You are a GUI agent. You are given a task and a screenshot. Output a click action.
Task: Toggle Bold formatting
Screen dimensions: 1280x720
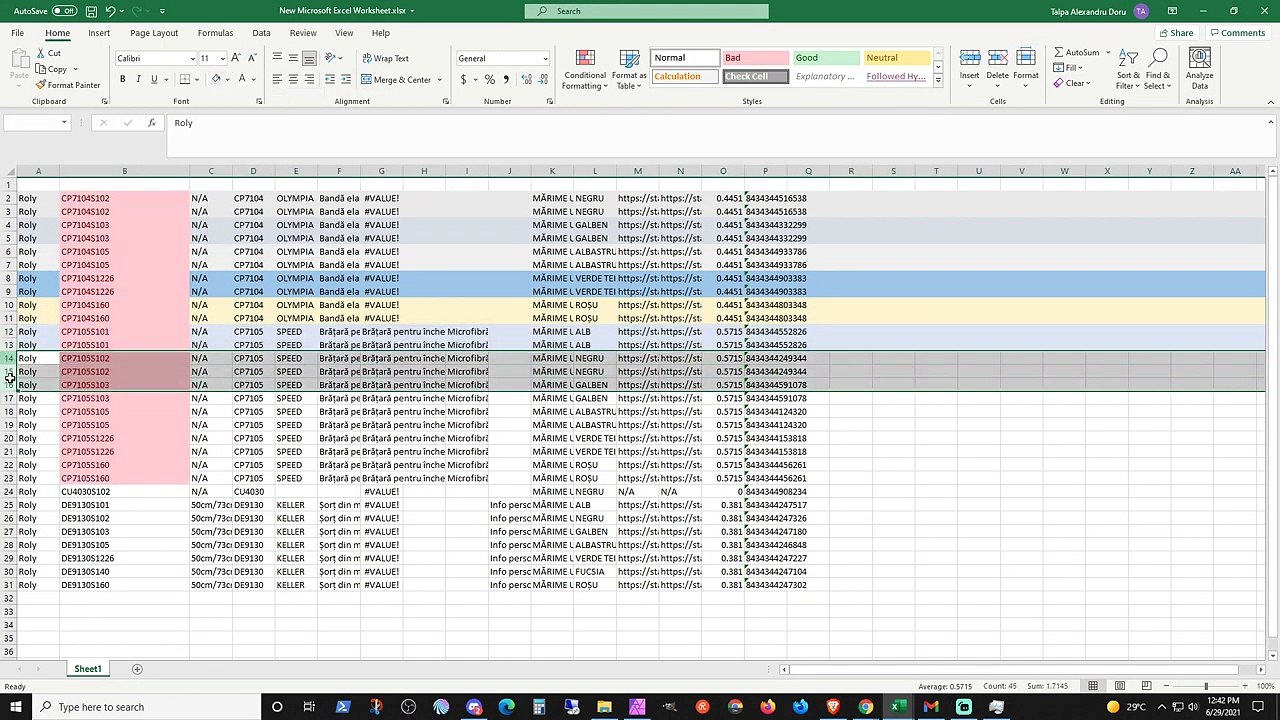pos(123,79)
